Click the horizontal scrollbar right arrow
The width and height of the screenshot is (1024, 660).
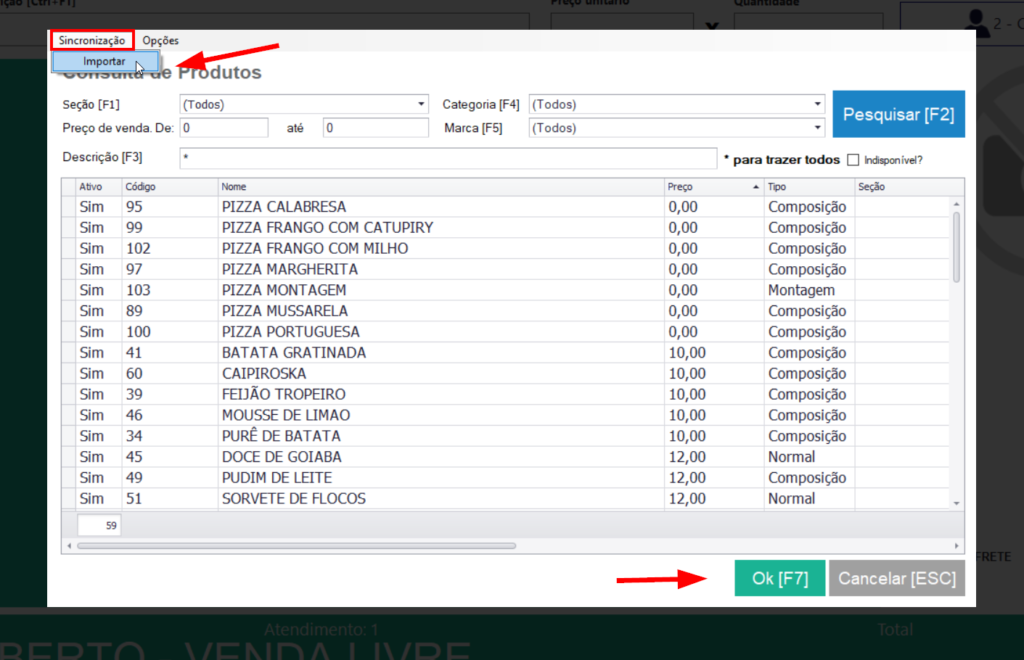click(957, 546)
